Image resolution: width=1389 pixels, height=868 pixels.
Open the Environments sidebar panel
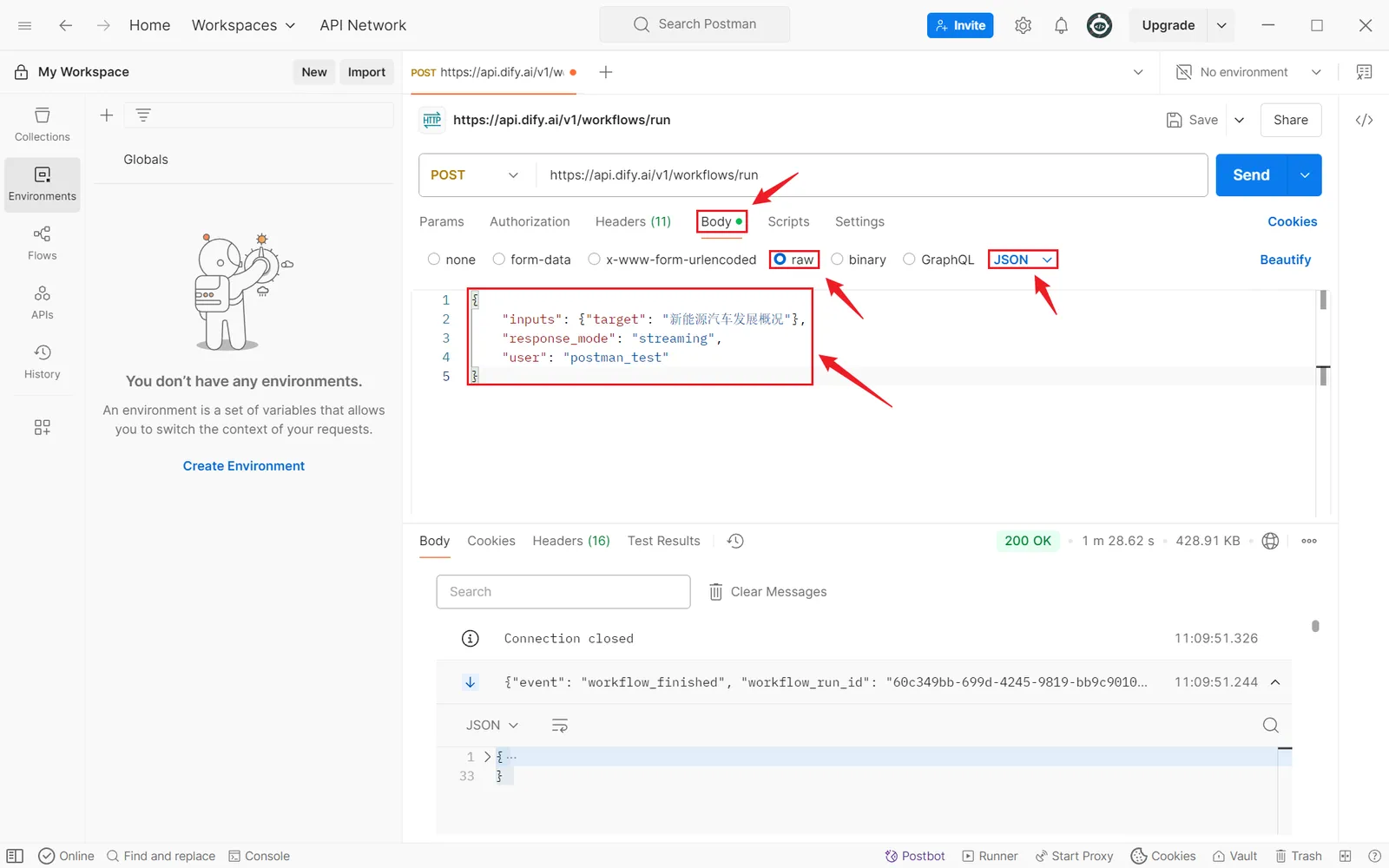[43, 184]
